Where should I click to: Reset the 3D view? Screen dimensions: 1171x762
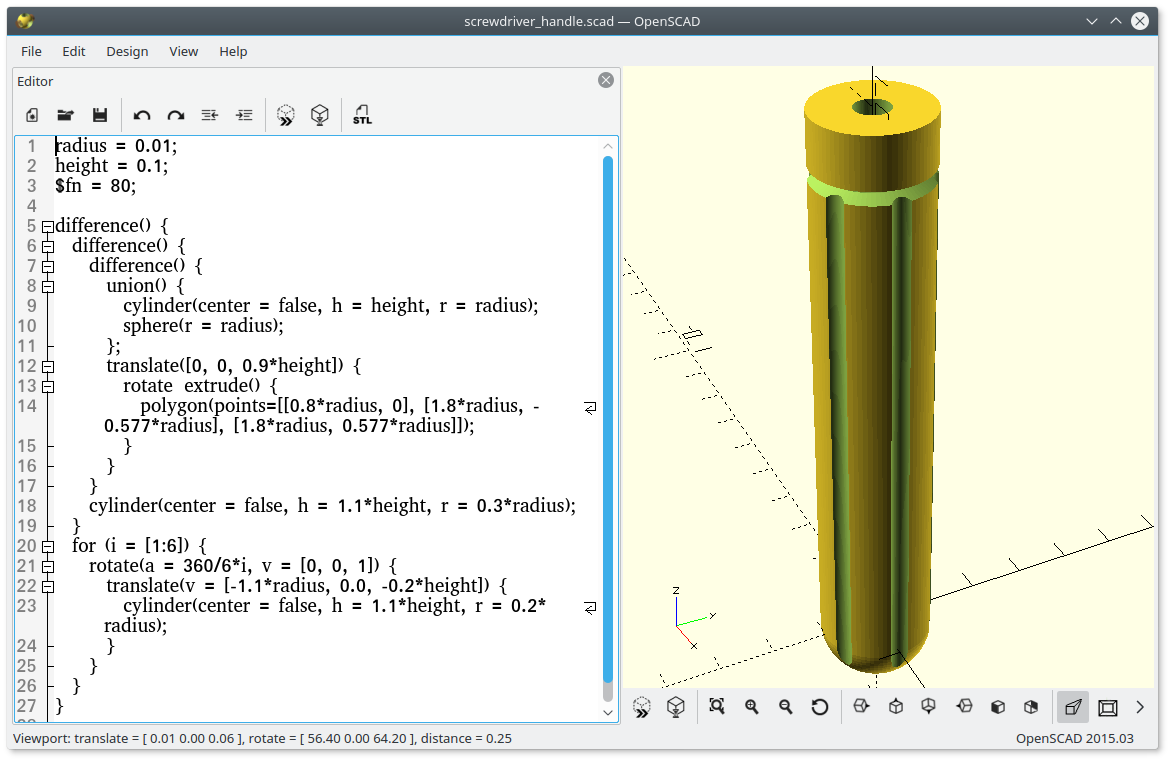pos(819,707)
